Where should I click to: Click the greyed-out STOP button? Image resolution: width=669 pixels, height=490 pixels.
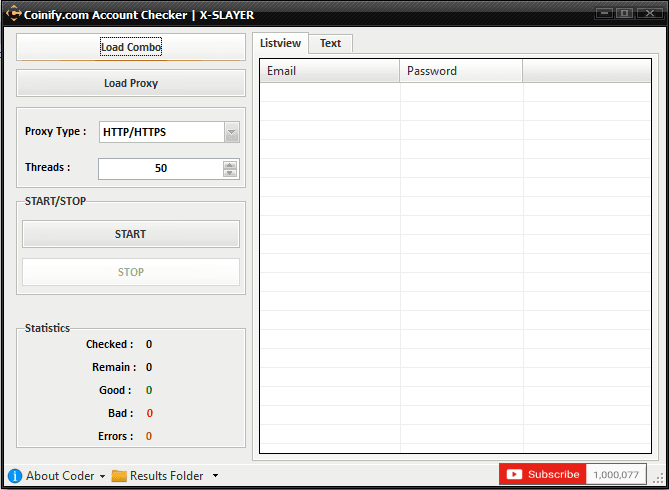click(131, 272)
